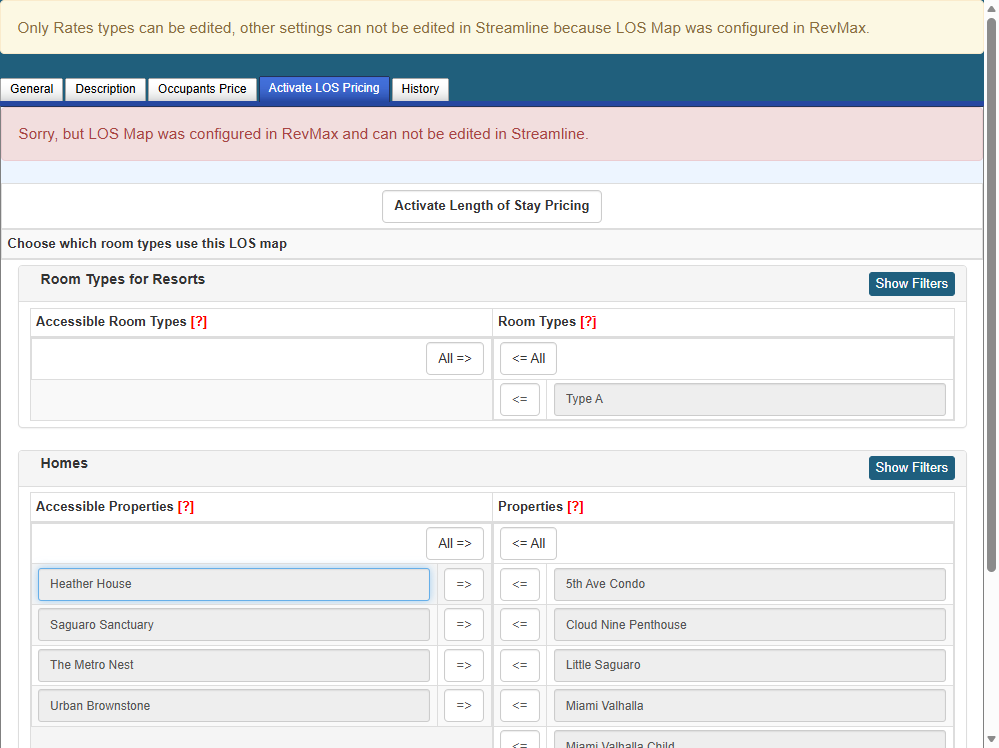Remove all properties with Homes <= All
This screenshot has width=999, height=748.
[528, 543]
